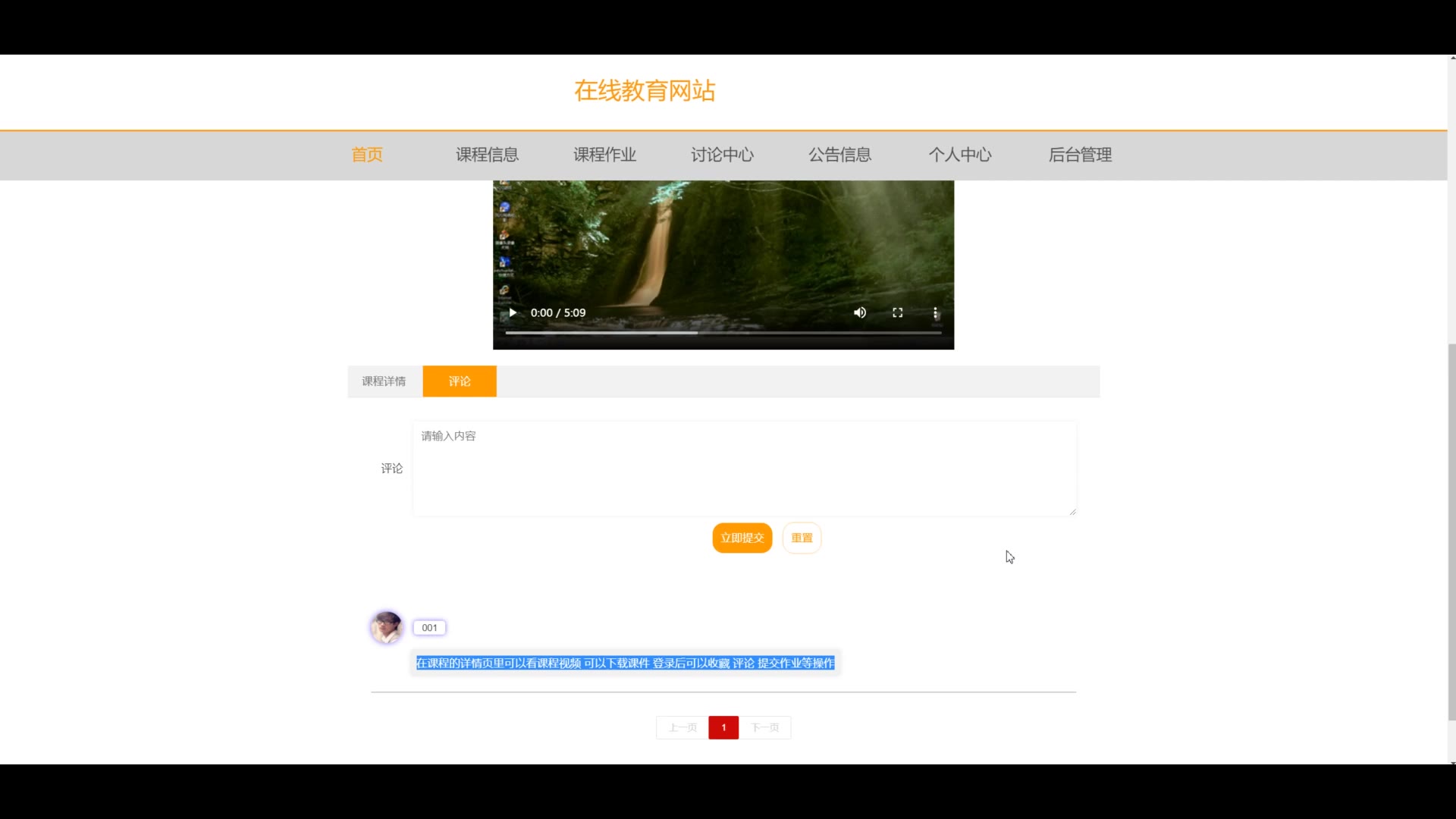The width and height of the screenshot is (1456, 819).
Task: Click the 001 username tag
Action: point(430,628)
